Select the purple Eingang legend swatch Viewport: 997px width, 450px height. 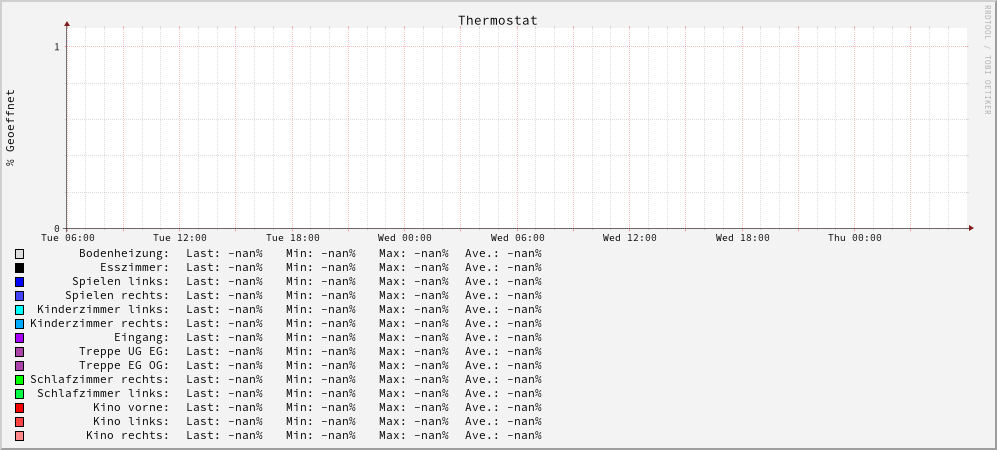click(19, 338)
